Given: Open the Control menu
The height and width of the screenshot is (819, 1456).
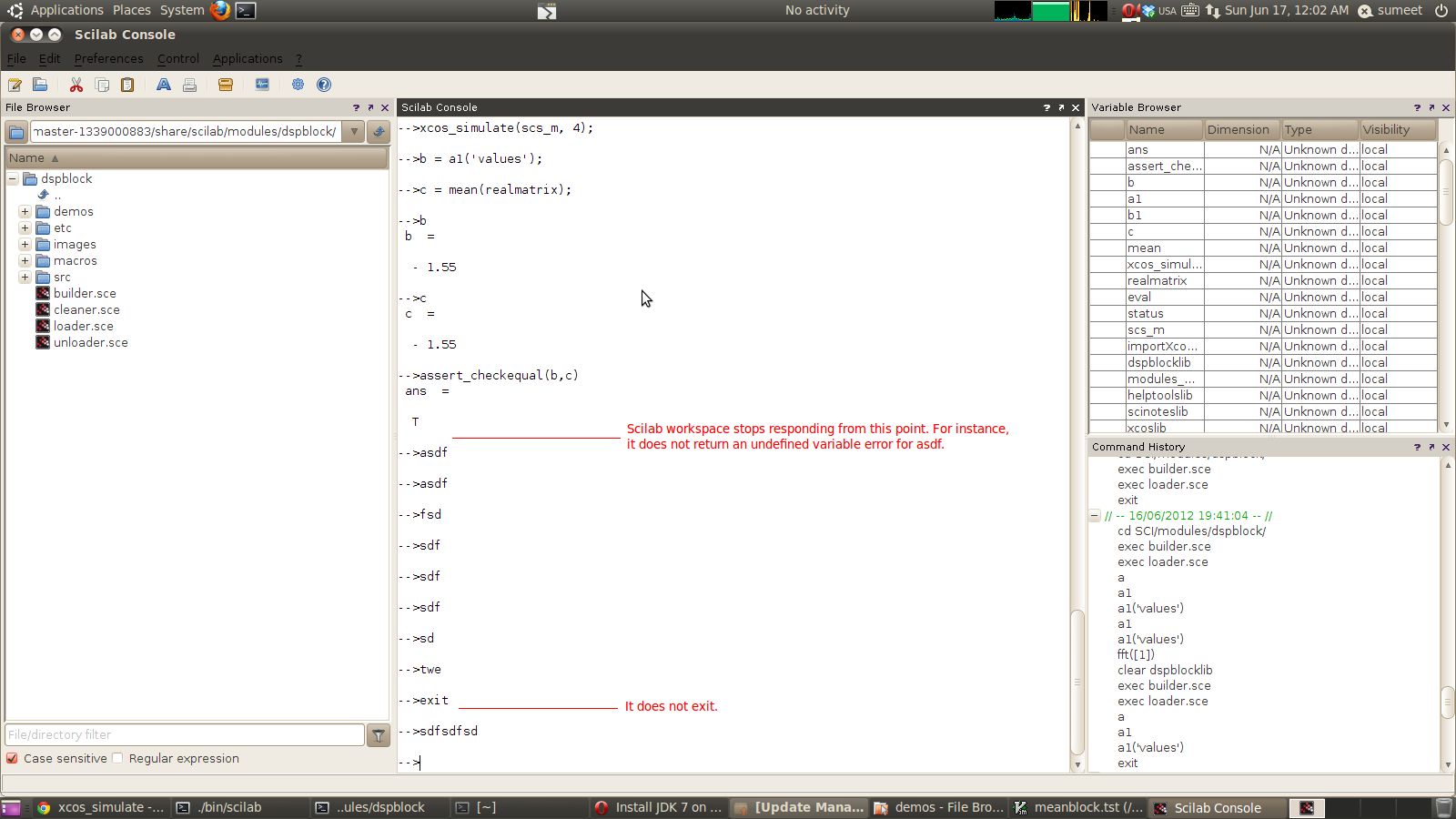Looking at the screenshot, I should coord(177,58).
